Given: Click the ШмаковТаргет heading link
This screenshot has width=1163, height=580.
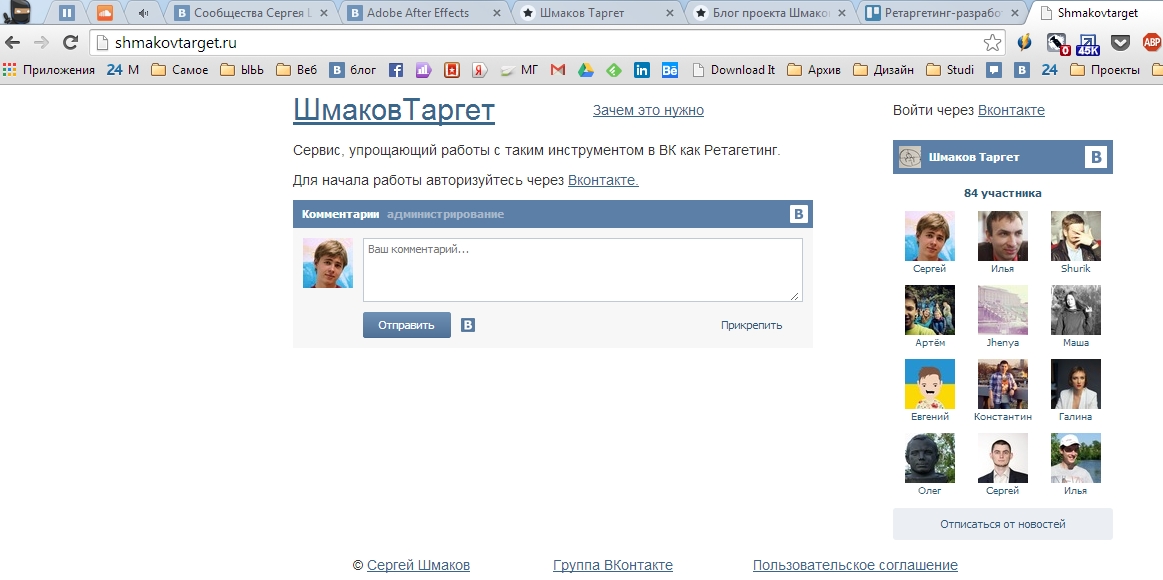Looking at the screenshot, I should click(394, 110).
